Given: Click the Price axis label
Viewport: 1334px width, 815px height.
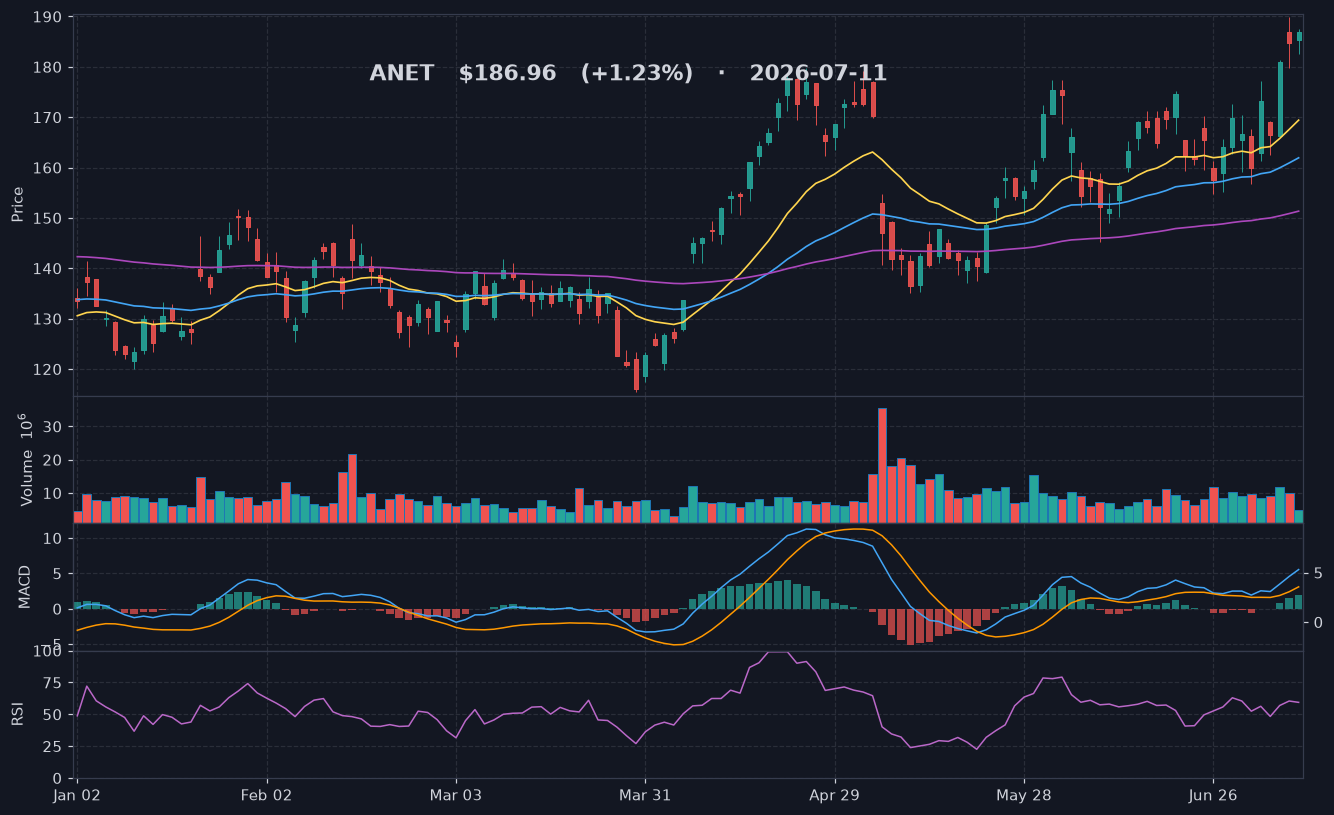Looking at the screenshot, I should (x=18, y=204).
